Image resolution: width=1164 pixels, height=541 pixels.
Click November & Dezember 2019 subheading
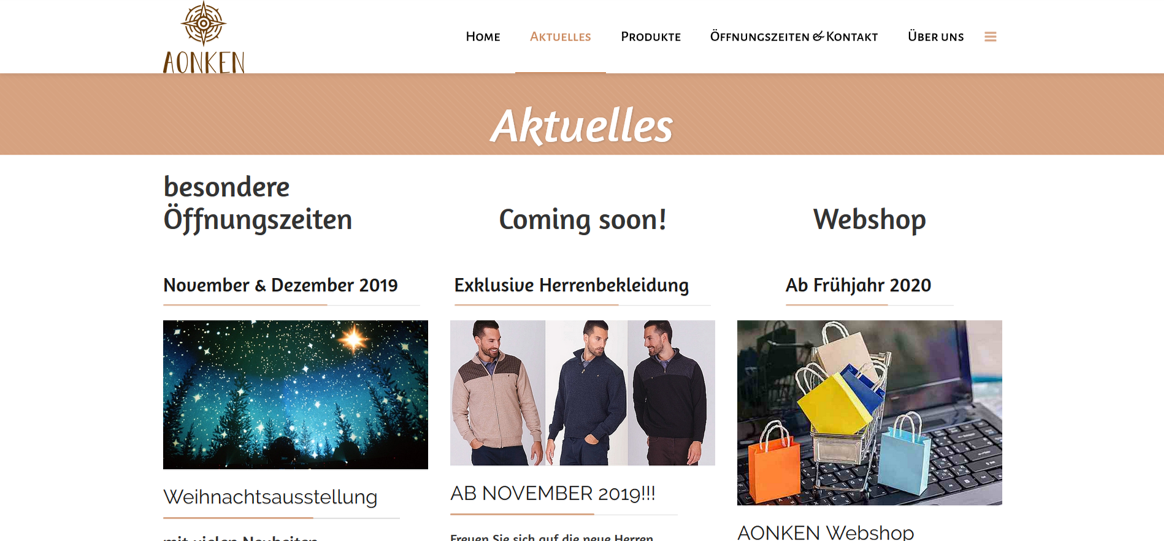click(x=281, y=285)
